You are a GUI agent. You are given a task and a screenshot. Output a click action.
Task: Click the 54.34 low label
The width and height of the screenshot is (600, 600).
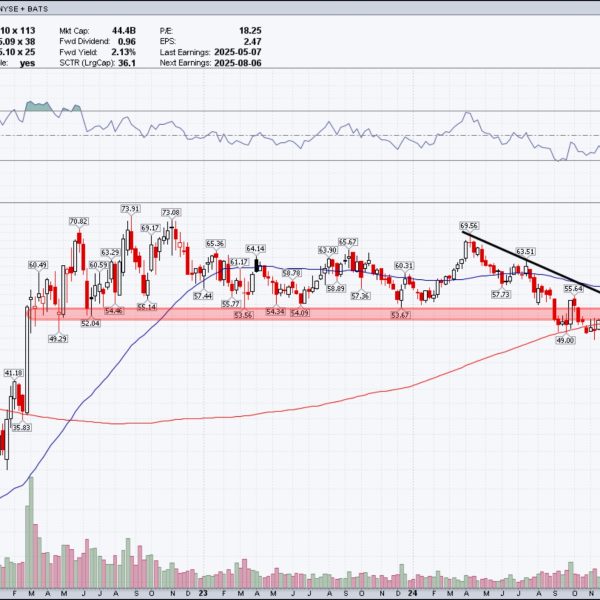pos(276,311)
